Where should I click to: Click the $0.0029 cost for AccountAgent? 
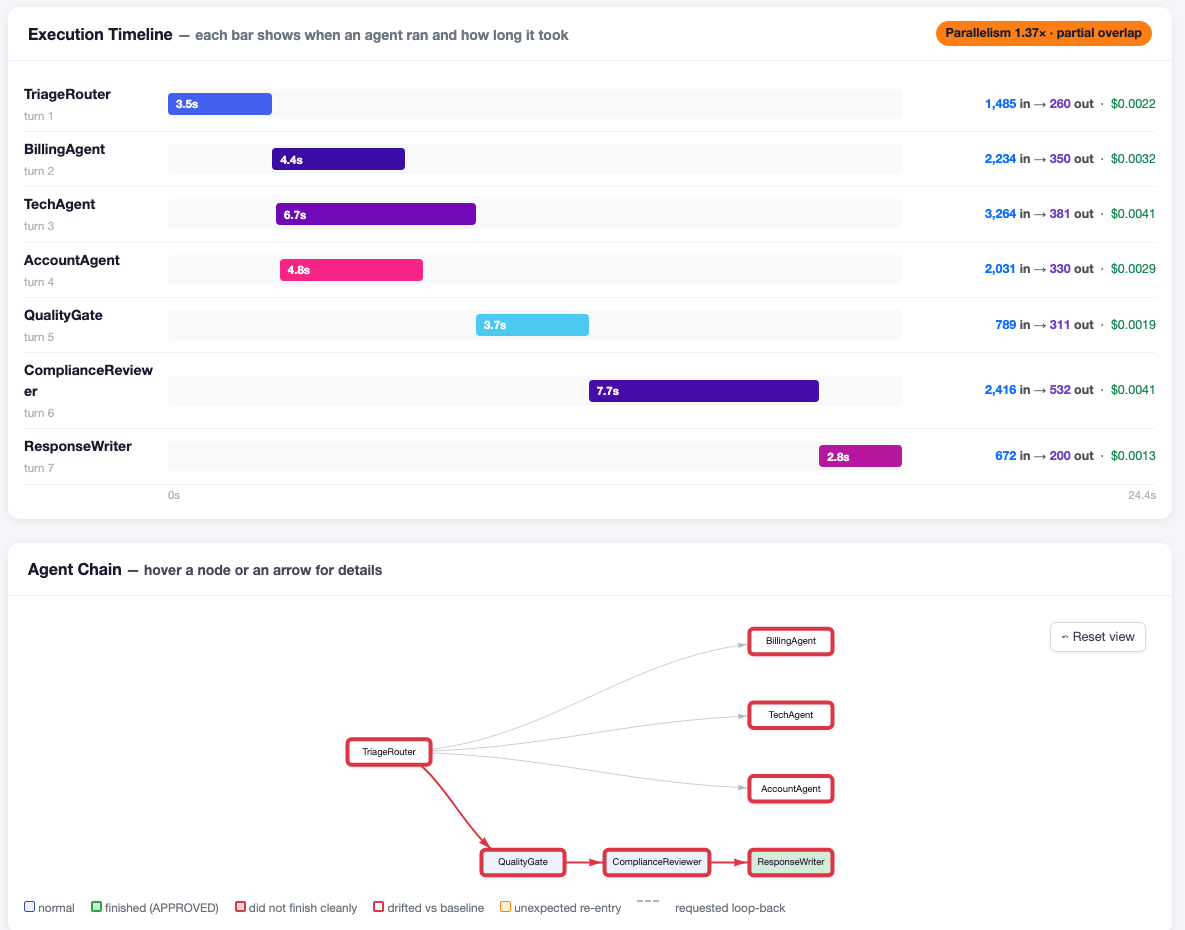tap(1133, 270)
